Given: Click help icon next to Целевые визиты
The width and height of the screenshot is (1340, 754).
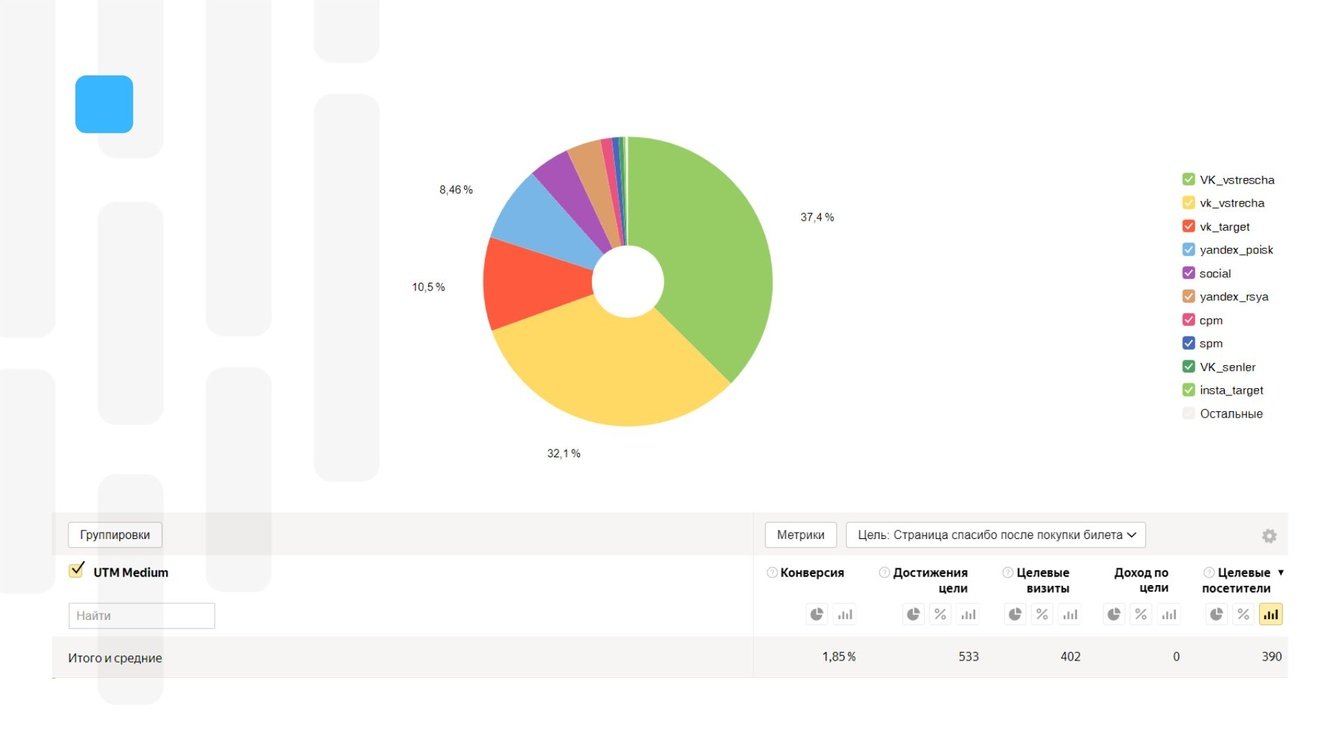Looking at the screenshot, I should (x=1008, y=573).
